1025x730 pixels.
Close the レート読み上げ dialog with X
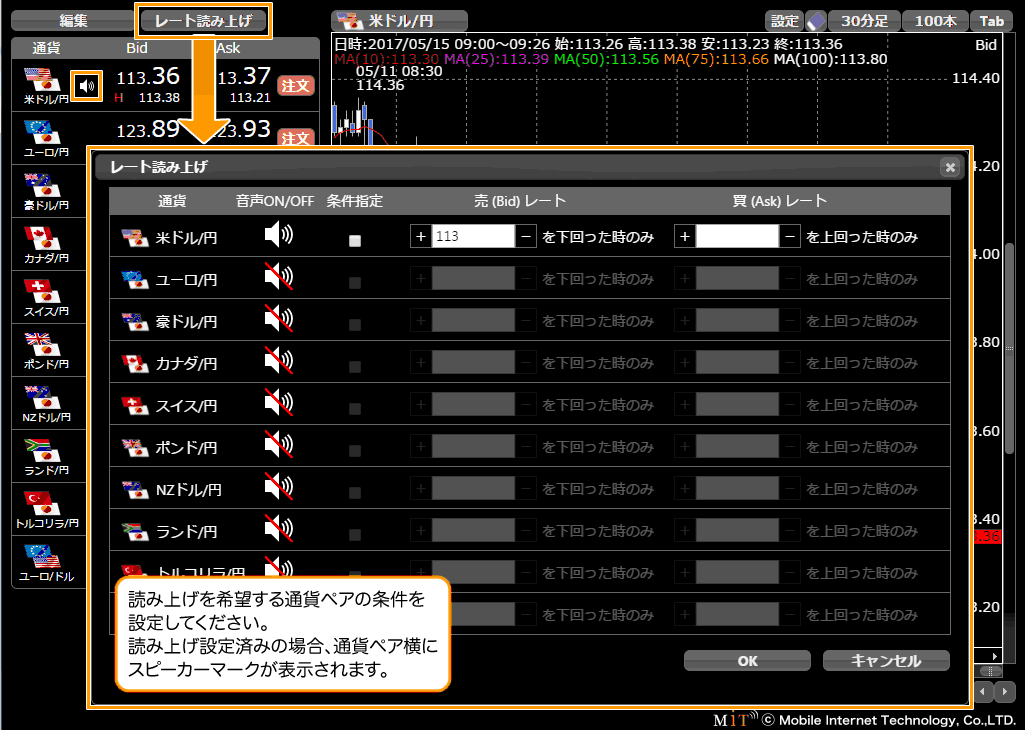tap(950, 167)
